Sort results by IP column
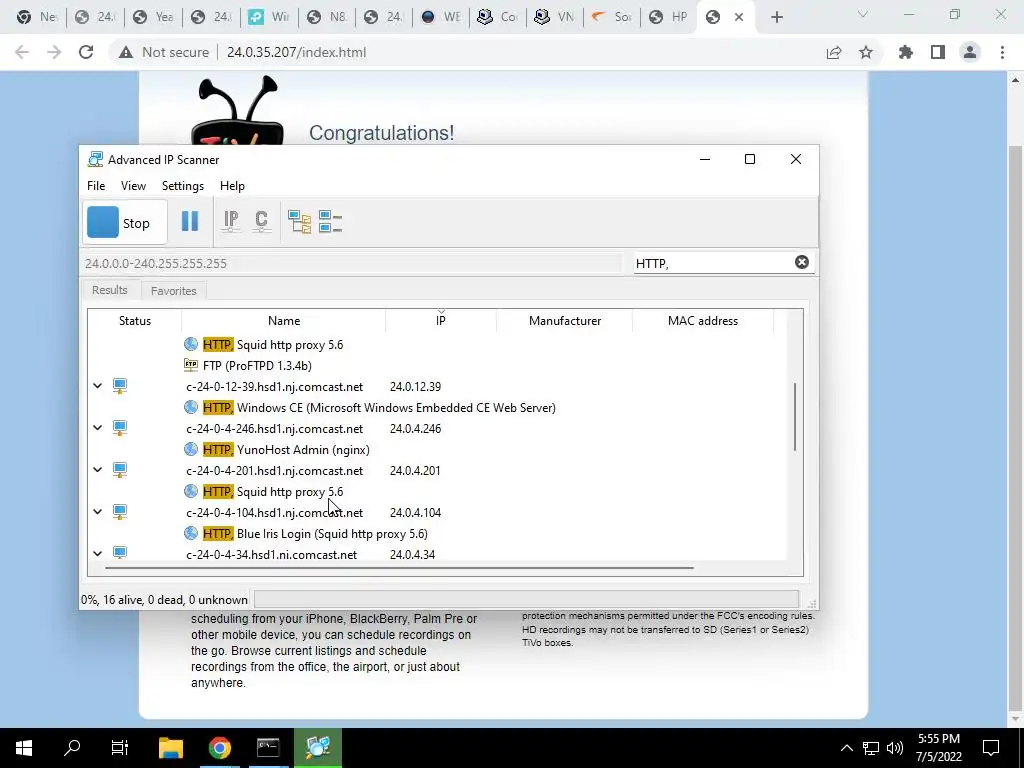Image resolution: width=1024 pixels, height=768 pixels. tap(441, 321)
